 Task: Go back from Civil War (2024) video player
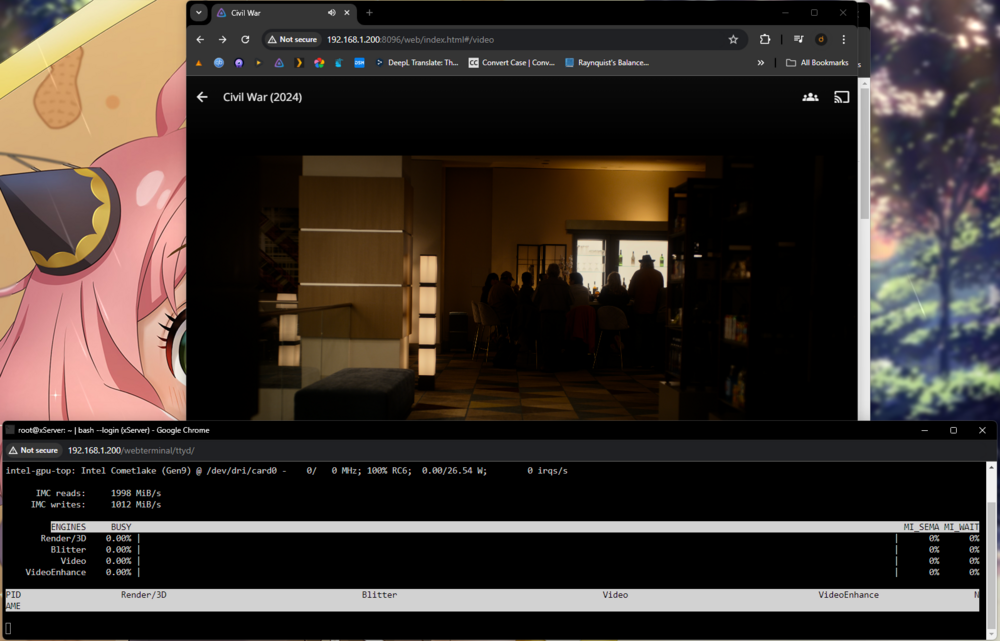[x=202, y=97]
